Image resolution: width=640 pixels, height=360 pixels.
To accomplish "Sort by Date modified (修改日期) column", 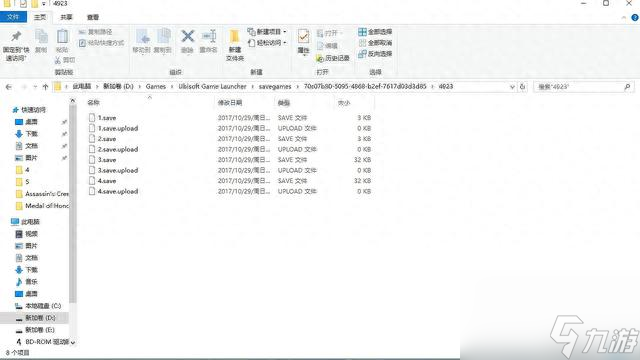I will (230, 102).
